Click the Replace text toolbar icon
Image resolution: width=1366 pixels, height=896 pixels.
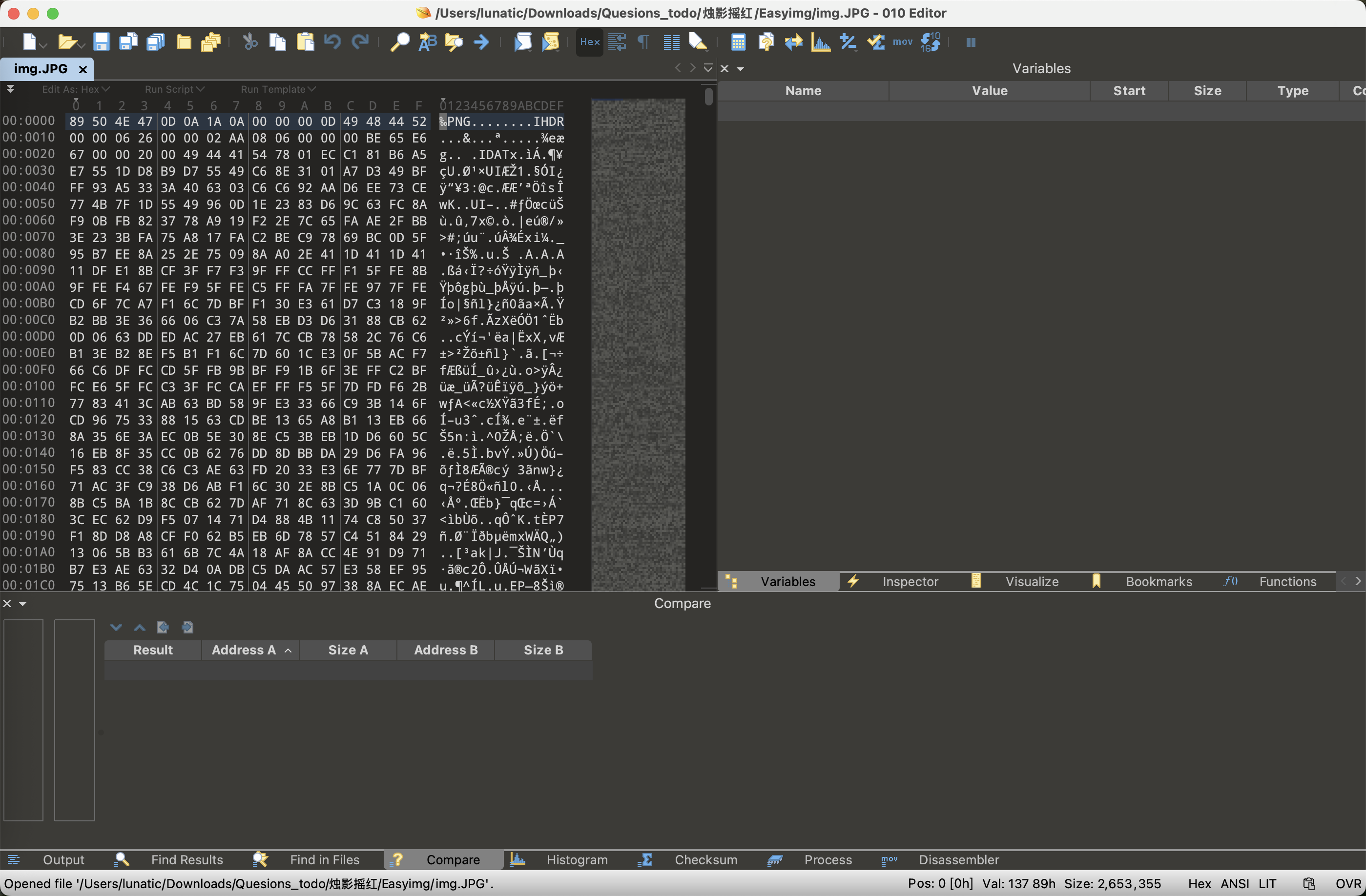(x=428, y=42)
